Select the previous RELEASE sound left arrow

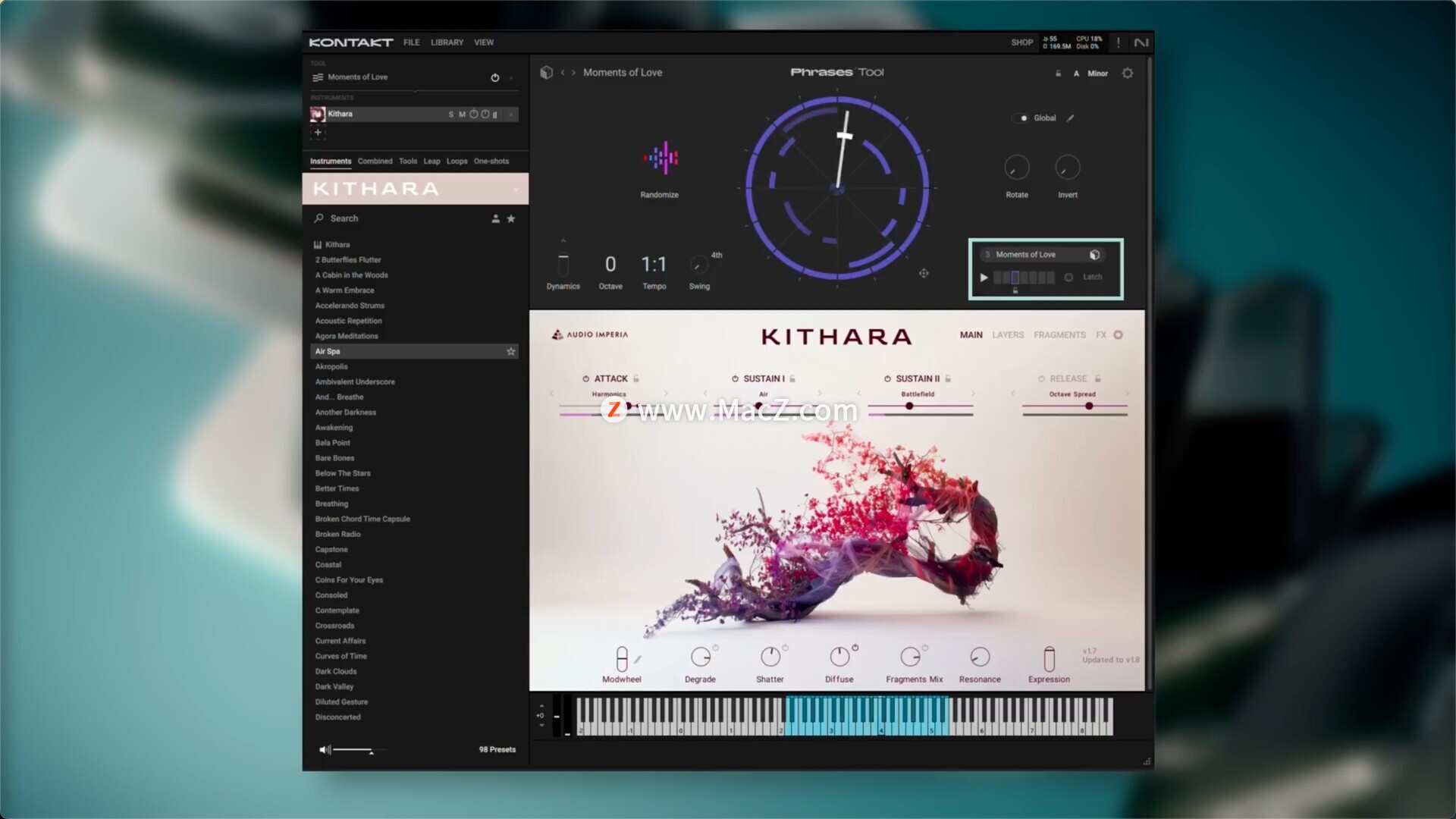click(x=1012, y=394)
